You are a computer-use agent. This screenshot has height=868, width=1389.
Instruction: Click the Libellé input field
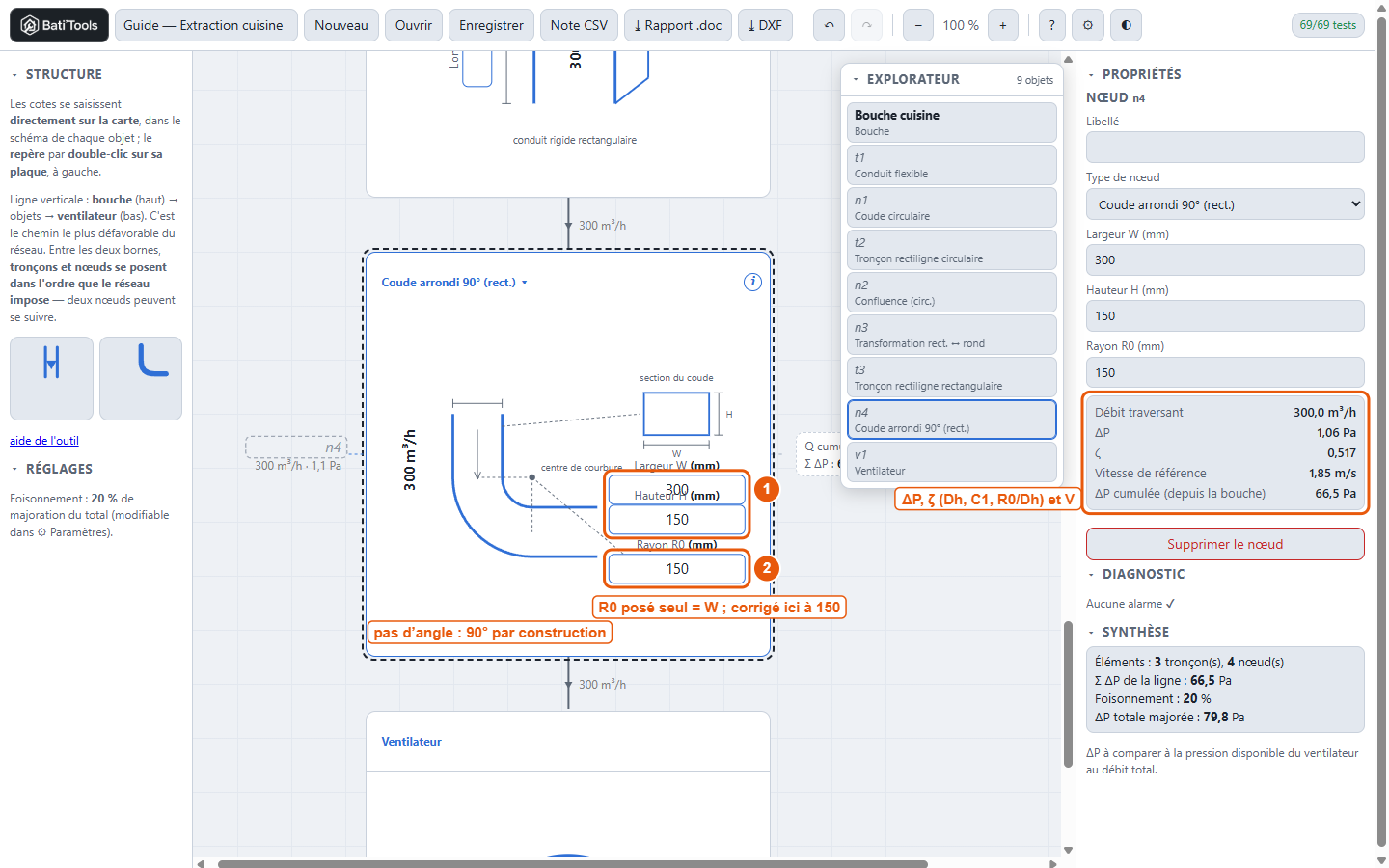pyautogui.click(x=1225, y=148)
